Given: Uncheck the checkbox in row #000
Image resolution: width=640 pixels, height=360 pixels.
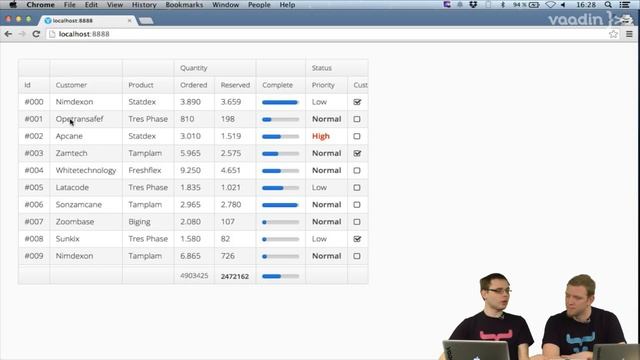Looking at the screenshot, I should (x=357, y=102).
